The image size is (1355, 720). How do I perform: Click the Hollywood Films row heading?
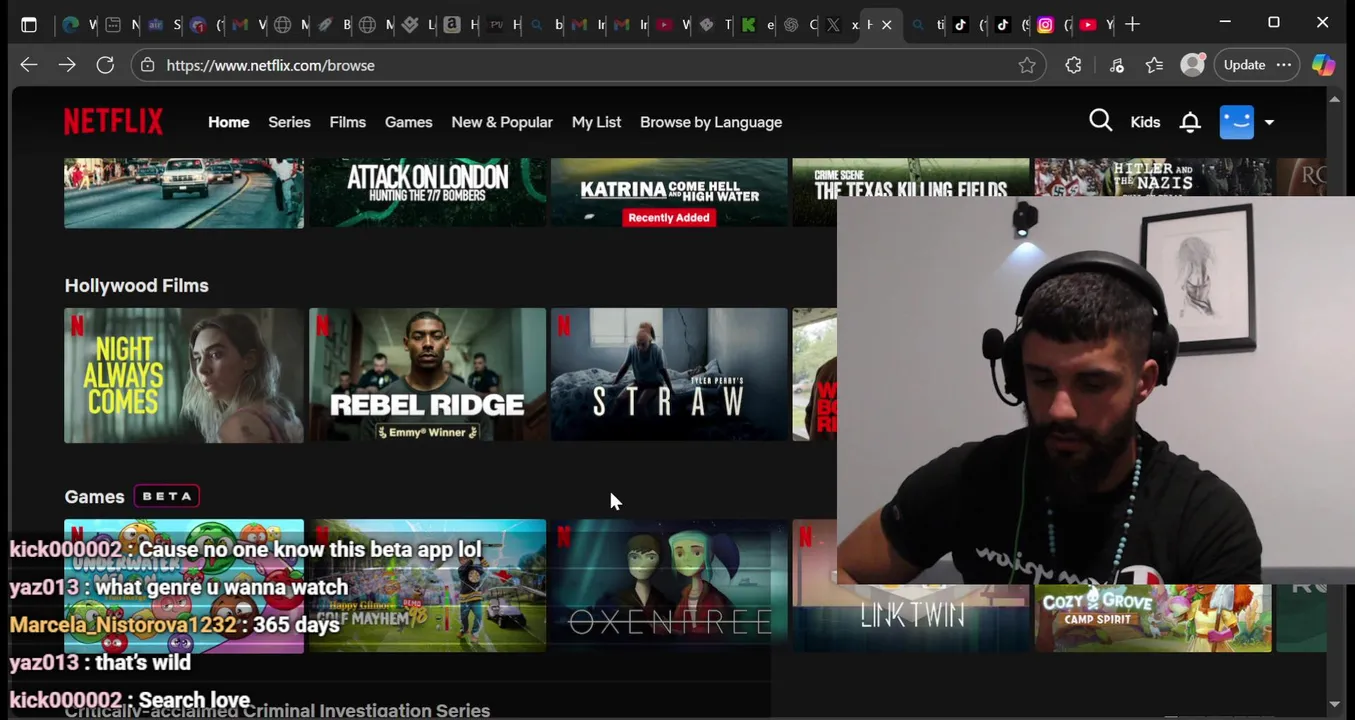[x=137, y=286]
